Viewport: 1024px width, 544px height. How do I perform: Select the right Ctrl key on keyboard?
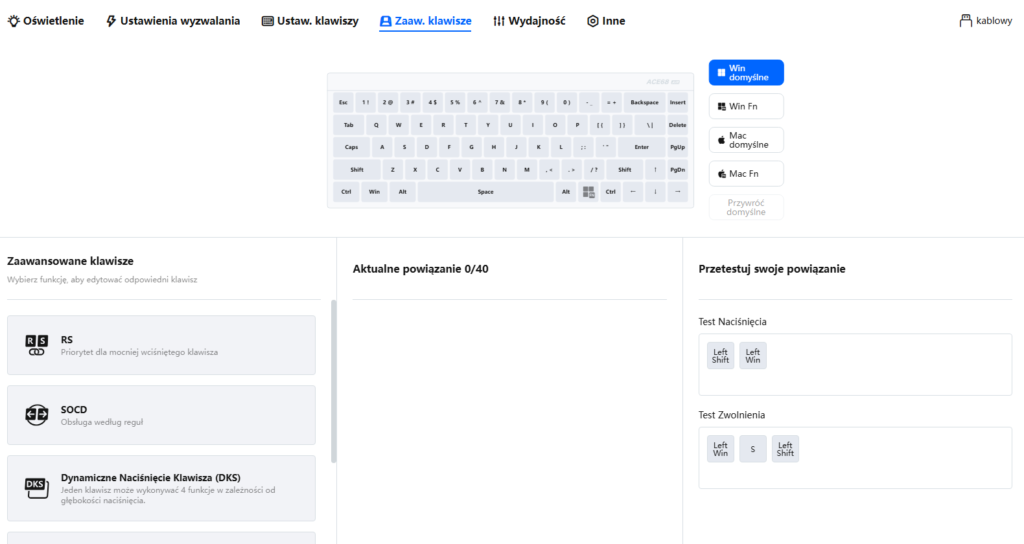pyautogui.click(x=610, y=192)
